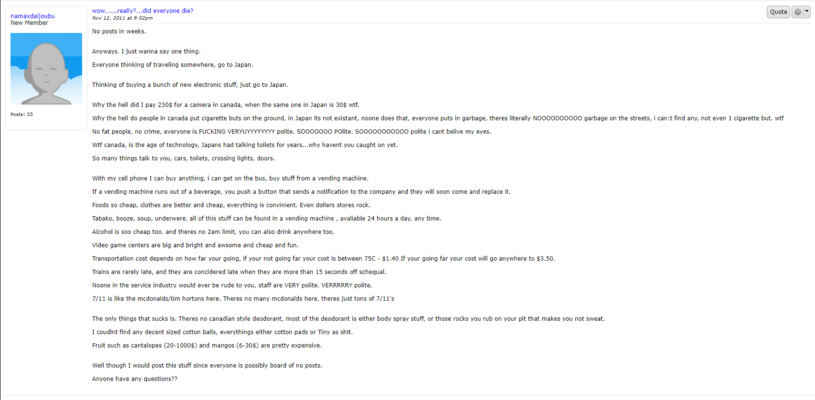Viewport: 815px width, 400px height.
Task: Click the "Anyways. I just wanna say" line
Action: [x=134, y=52]
